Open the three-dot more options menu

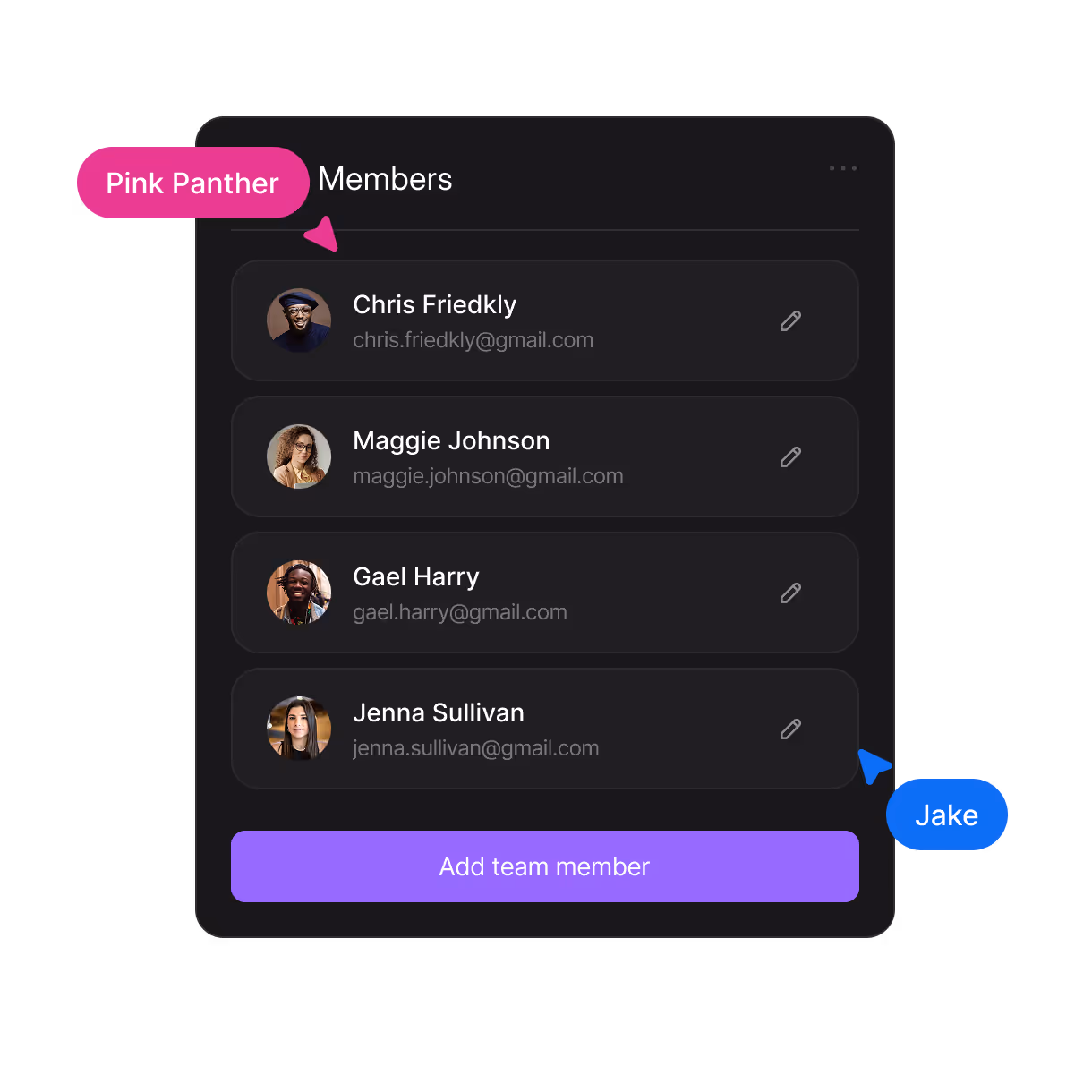click(843, 168)
